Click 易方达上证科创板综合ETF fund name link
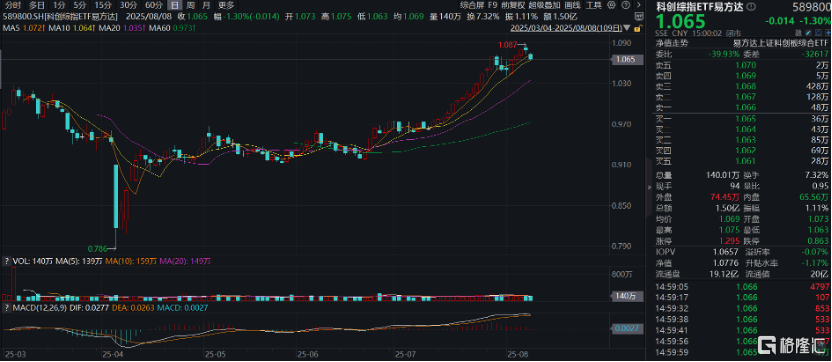The image size is (832, 362). (781, 42)
